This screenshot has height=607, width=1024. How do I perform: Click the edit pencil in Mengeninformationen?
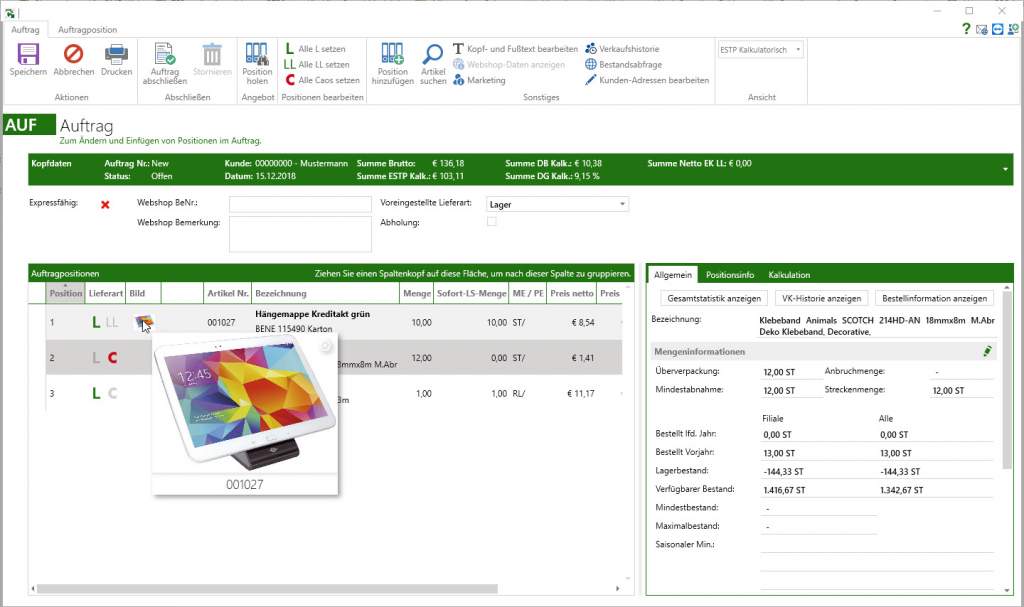(x=986, y=350)
